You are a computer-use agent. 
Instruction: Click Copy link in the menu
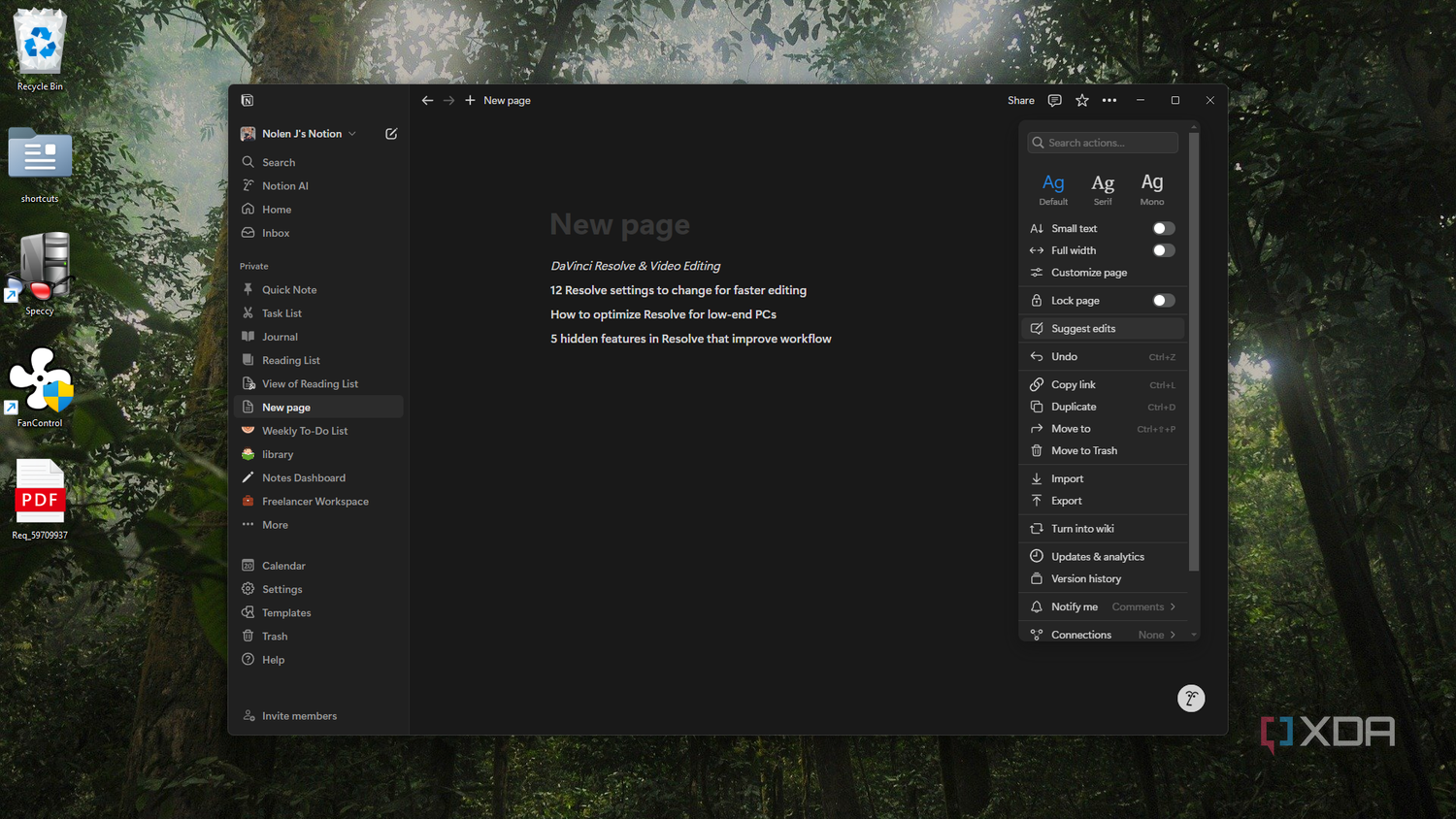click(1105, 384)
